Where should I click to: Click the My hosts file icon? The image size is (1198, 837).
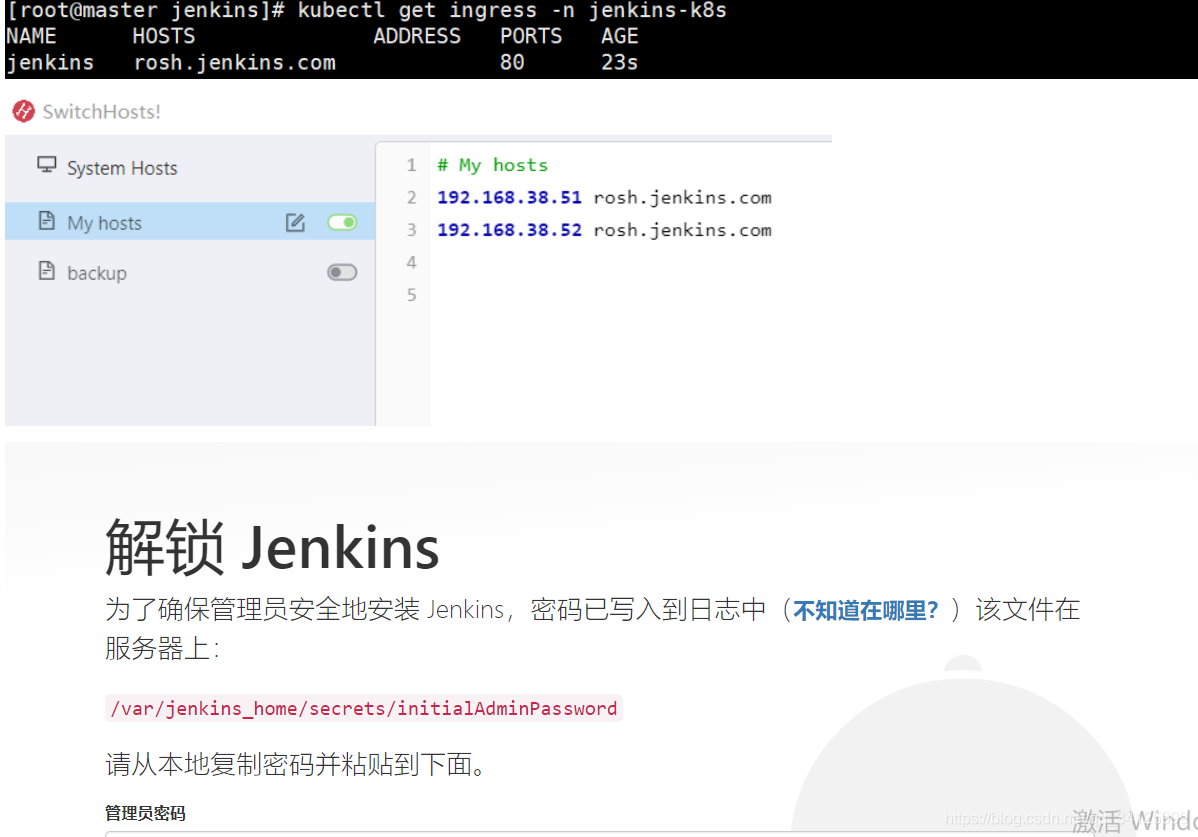pos(47,221)
